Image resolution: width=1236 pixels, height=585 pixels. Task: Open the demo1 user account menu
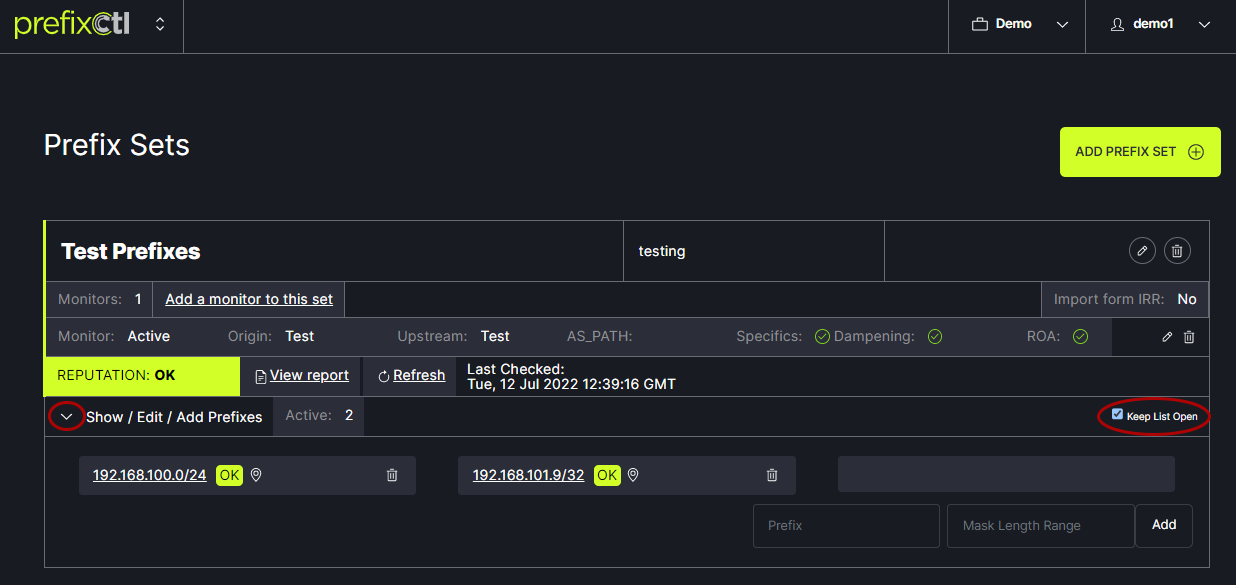[1160, 25]
